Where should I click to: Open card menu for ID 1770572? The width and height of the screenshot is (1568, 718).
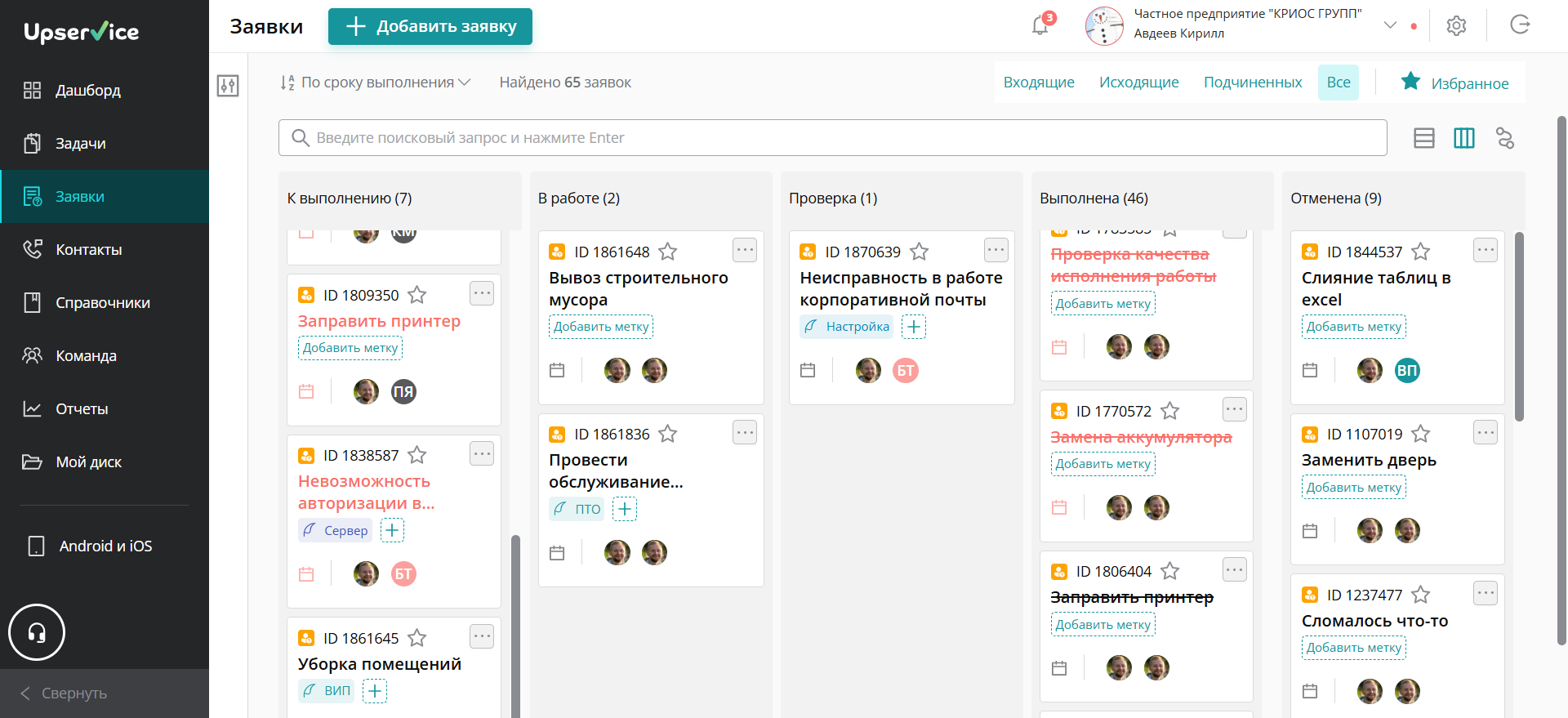(1235, 409)
